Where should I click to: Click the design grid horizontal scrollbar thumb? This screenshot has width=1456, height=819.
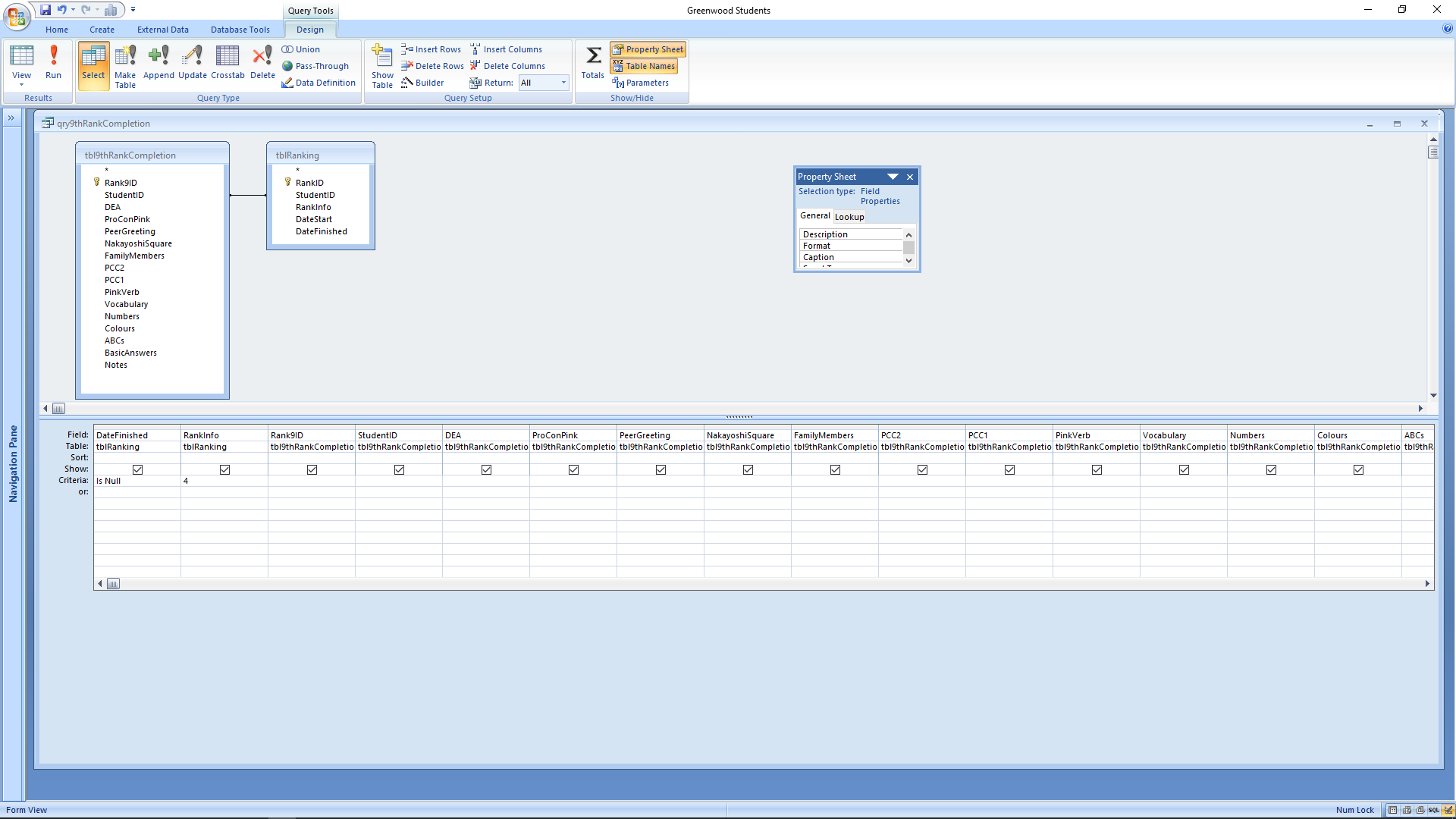(x=113, y=584)
